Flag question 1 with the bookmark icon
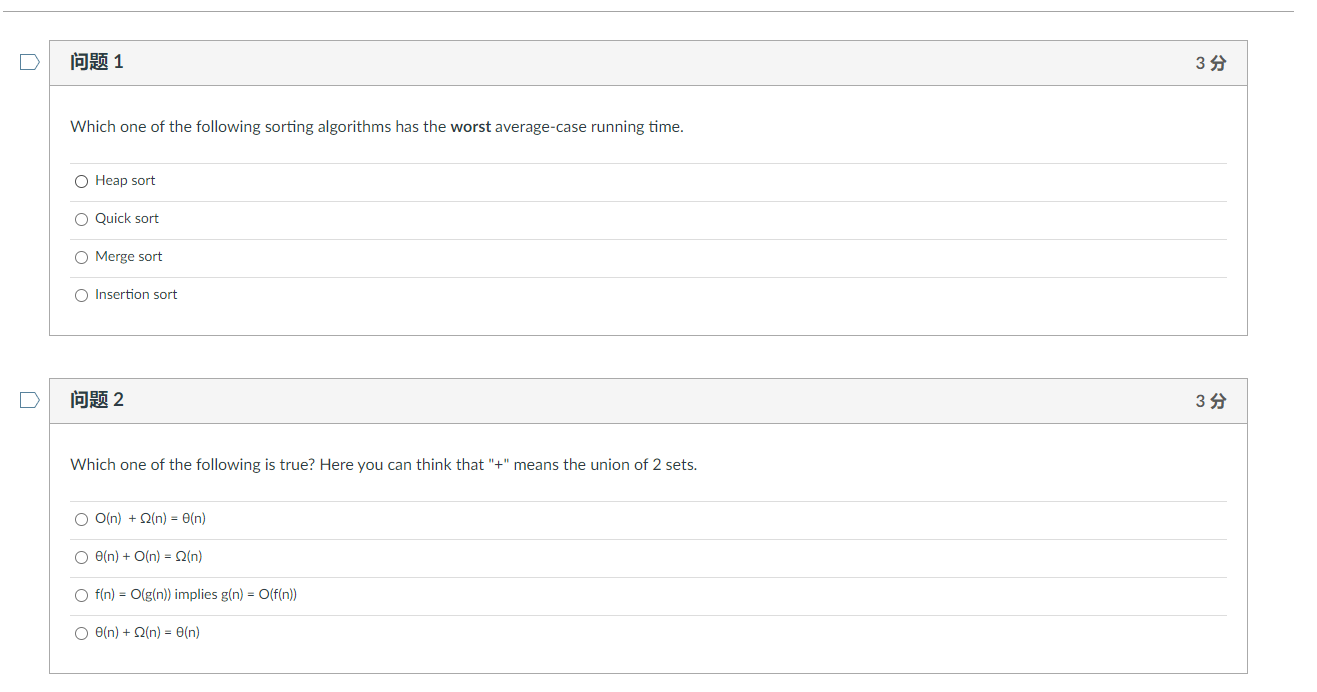Viewport: 1317px width, 692px height. [30, 63]
